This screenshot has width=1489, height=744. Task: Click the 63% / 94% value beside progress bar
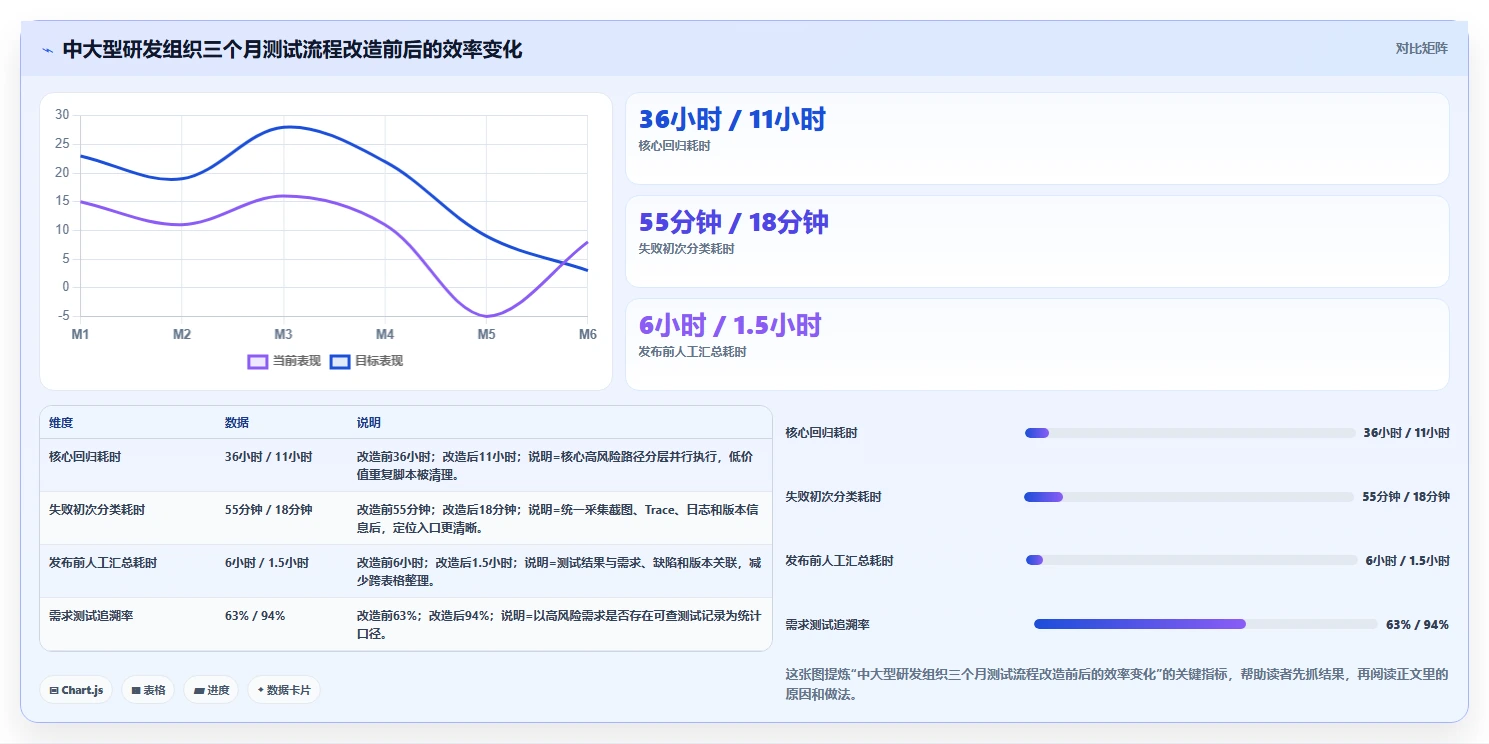coord(1417,625)
